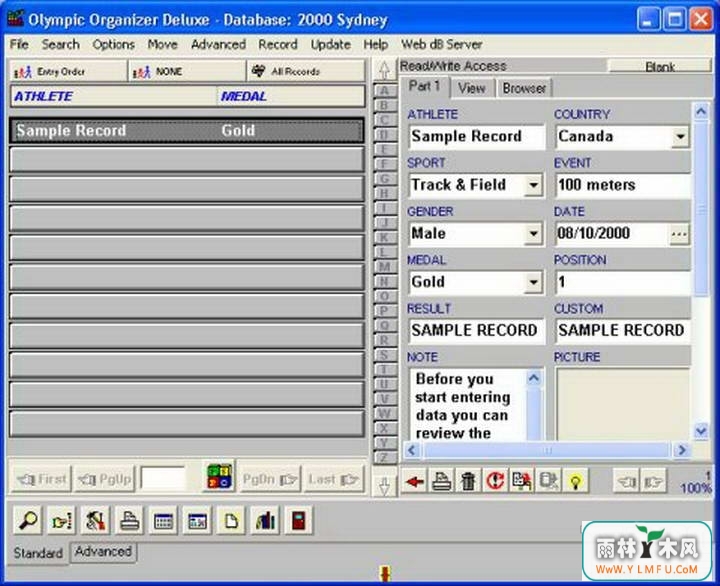
Task: Switch to the Advanced toolbar tab
Action: (x=103, y=552)
